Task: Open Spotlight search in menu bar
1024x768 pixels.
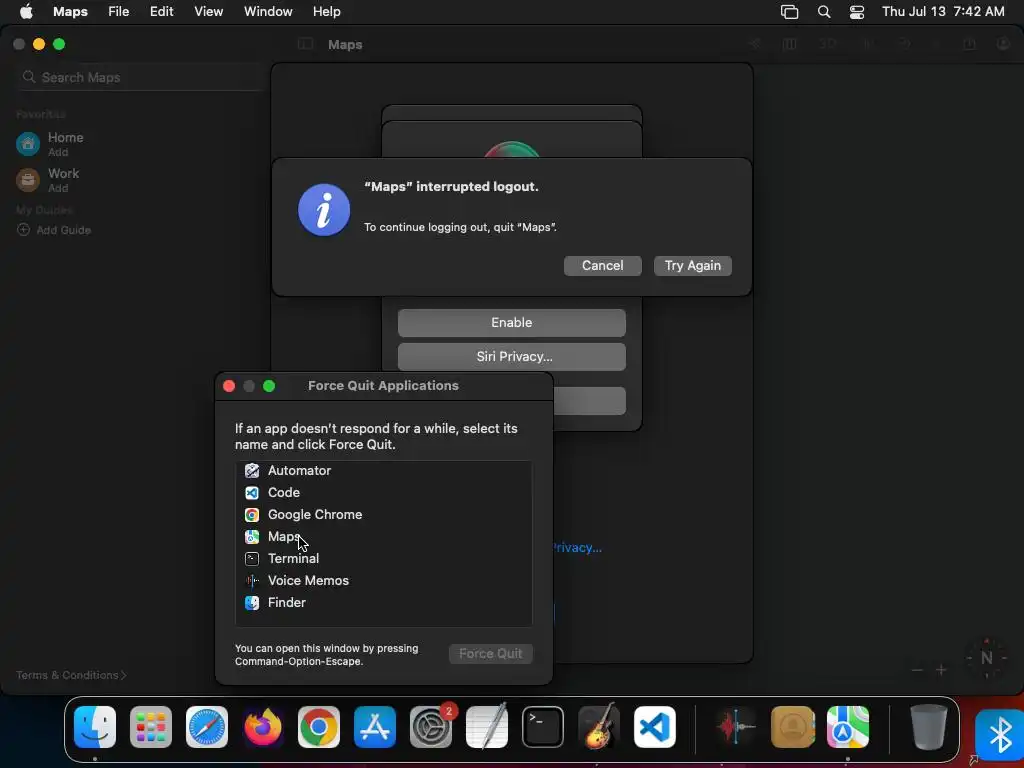Action: coord(824,12)
